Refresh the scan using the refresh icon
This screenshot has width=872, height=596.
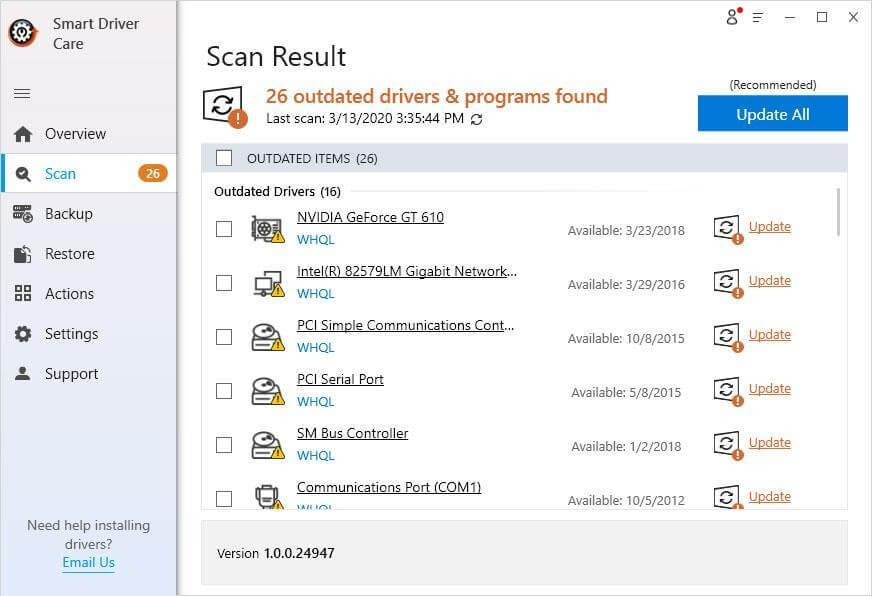click(477, 119)
